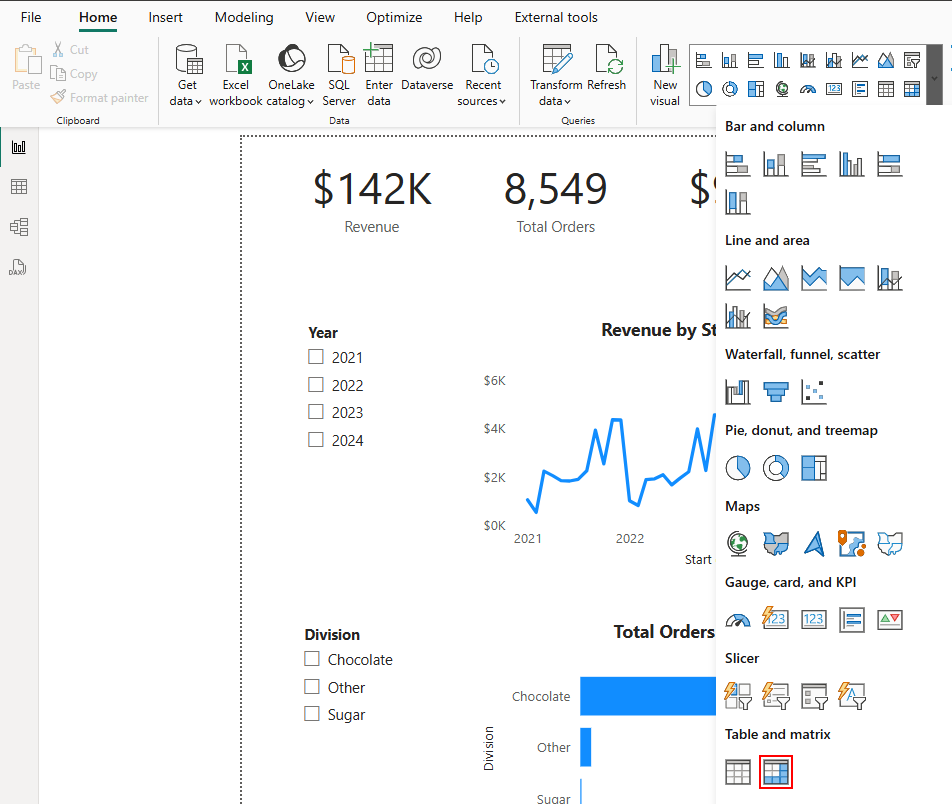Choose the scatter chart in the Waterfall section
952x804 pixels.
tap(814, 392)
